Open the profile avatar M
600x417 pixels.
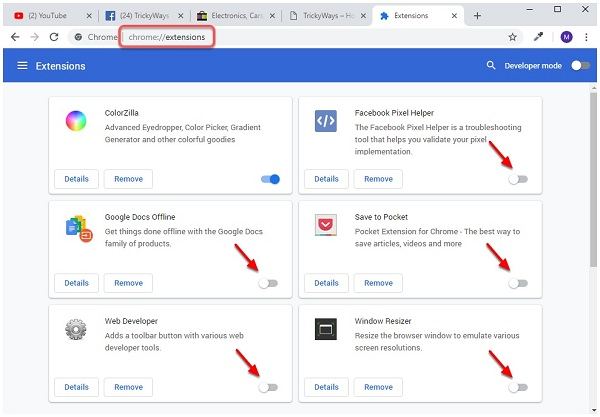(566, 37)
